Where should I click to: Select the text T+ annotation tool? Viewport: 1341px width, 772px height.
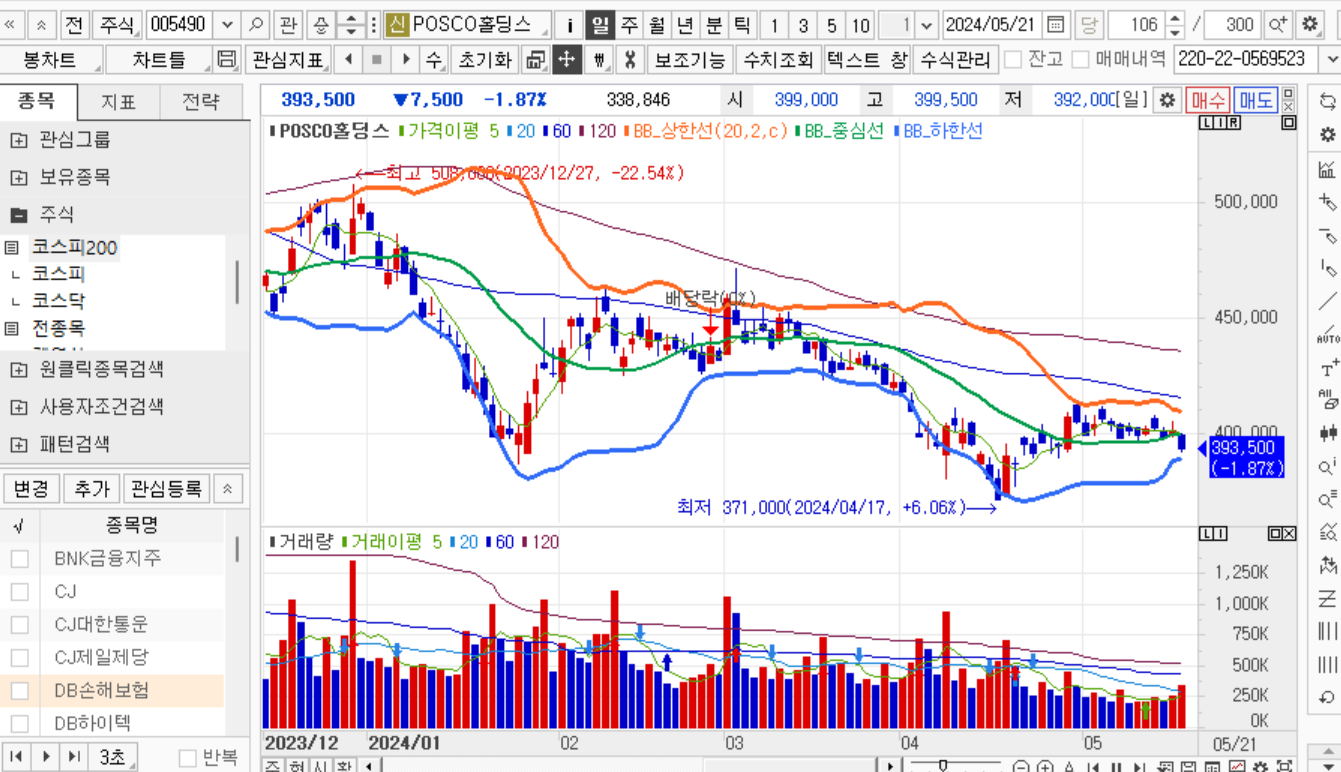[1328, 368]
